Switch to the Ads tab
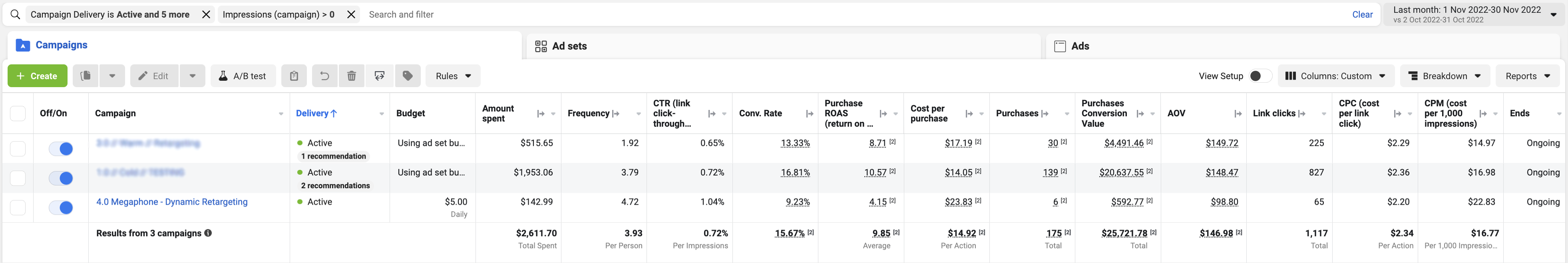Image resolution: width=1568 pixels, height=263 pixels. (1080, 46)
